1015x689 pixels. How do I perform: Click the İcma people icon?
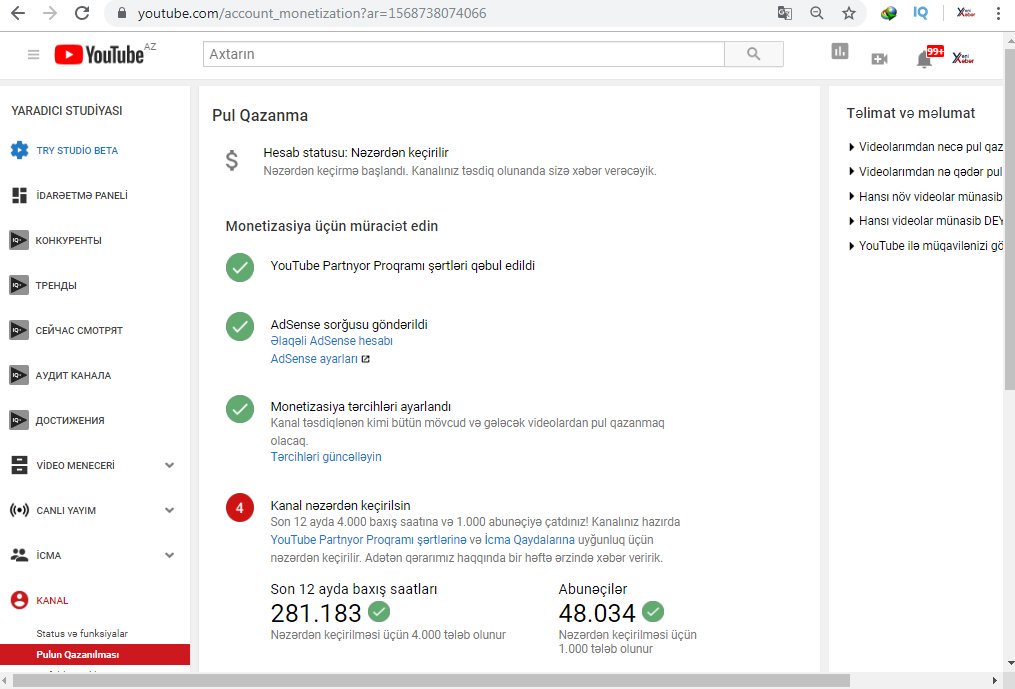pos(19,555)
